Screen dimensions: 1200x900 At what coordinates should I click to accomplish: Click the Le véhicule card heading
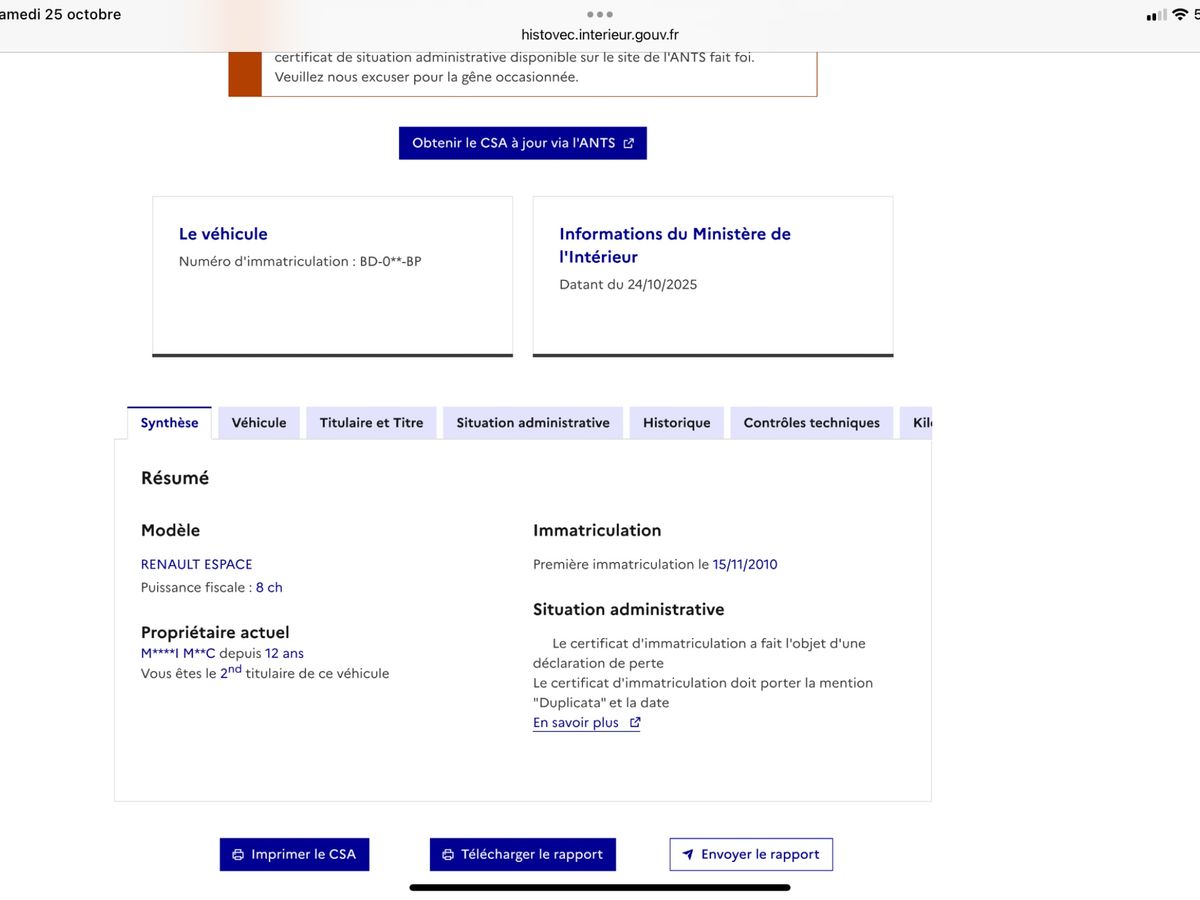click(x=223, y=234)
